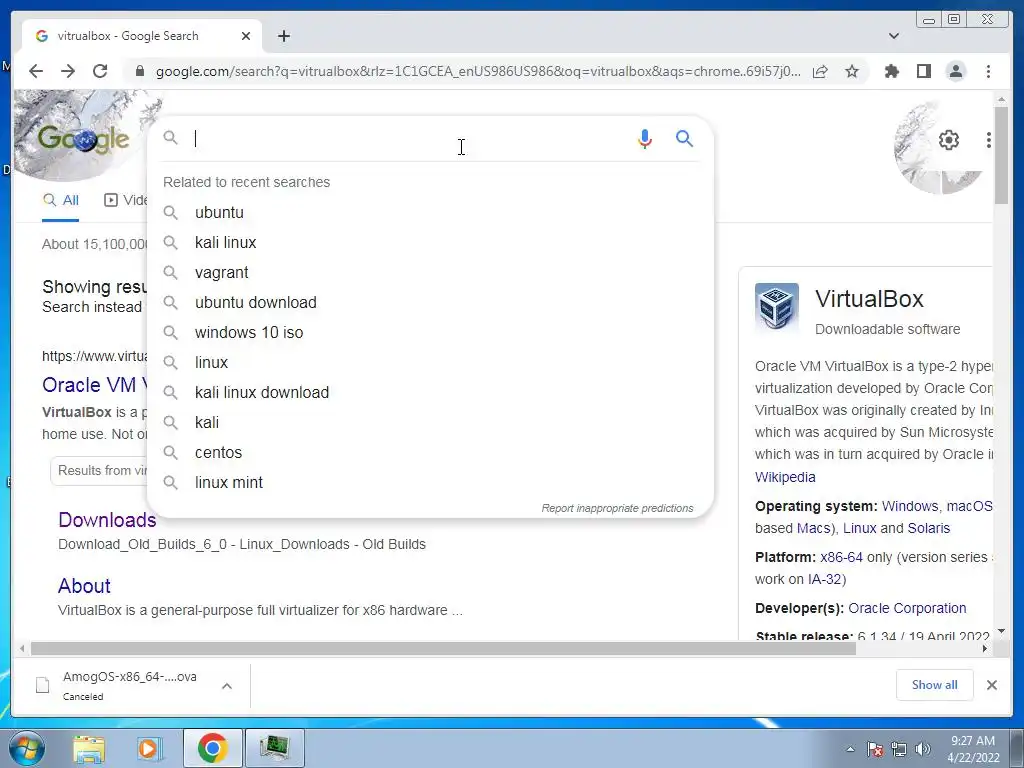Switch to the All results tab
Viewport: 1024px width, 768px height.
[x=61, y=200]
